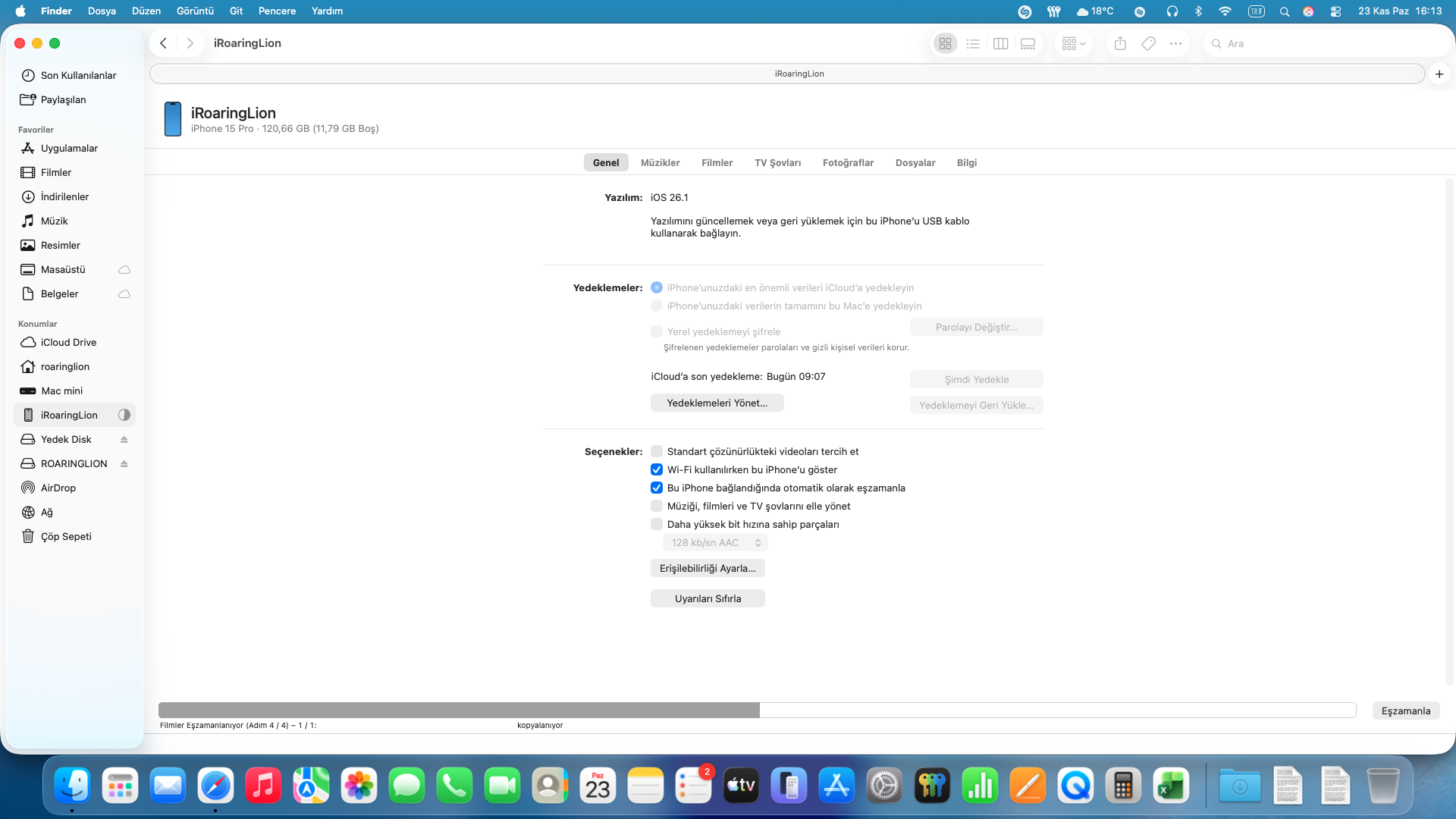The width and height of the screenshot is (1456, 819).
Task: Open Paylaşılan folder in sidebar
Action: [x=74, y=99]
